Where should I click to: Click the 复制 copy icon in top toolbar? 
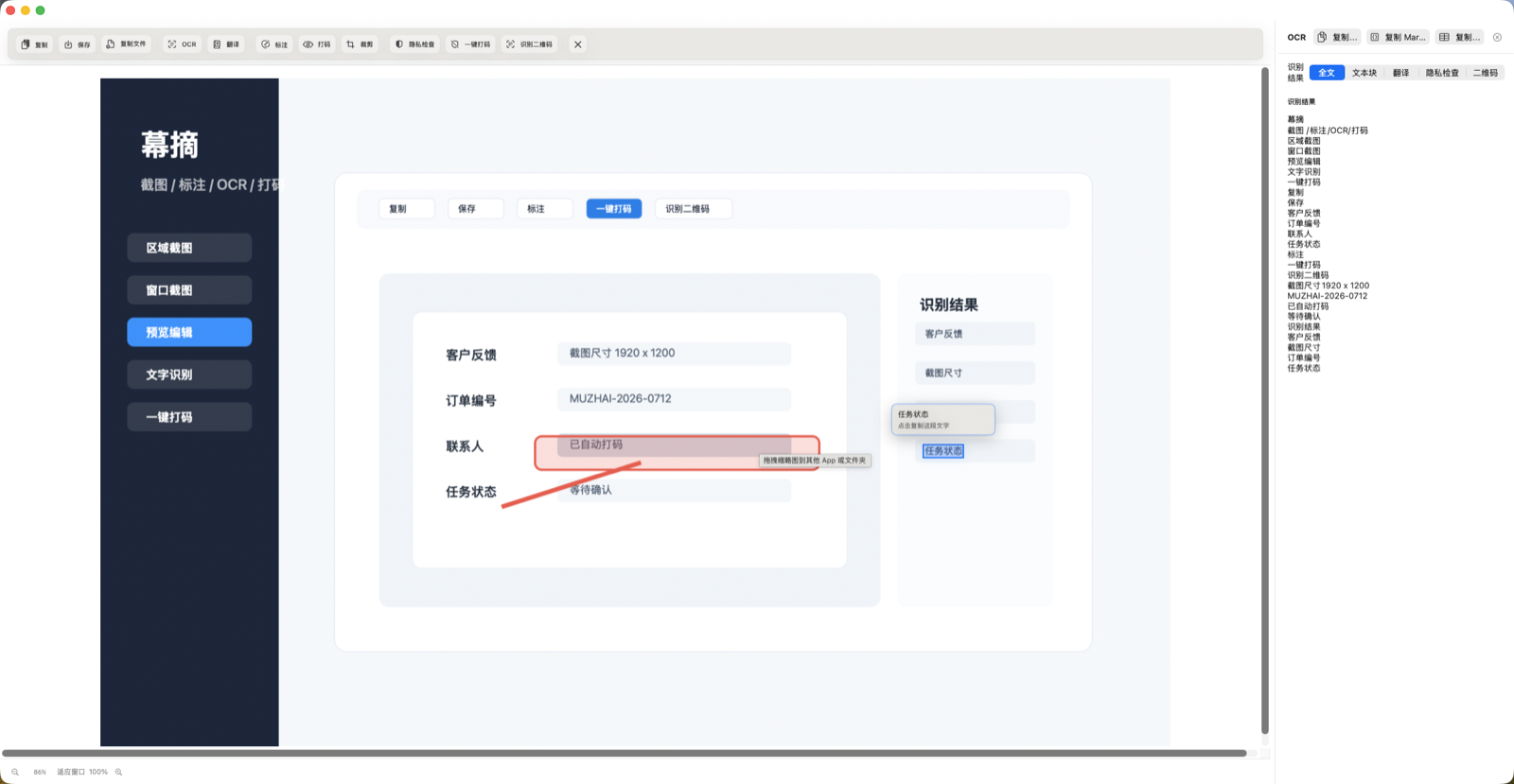(34, 44)
